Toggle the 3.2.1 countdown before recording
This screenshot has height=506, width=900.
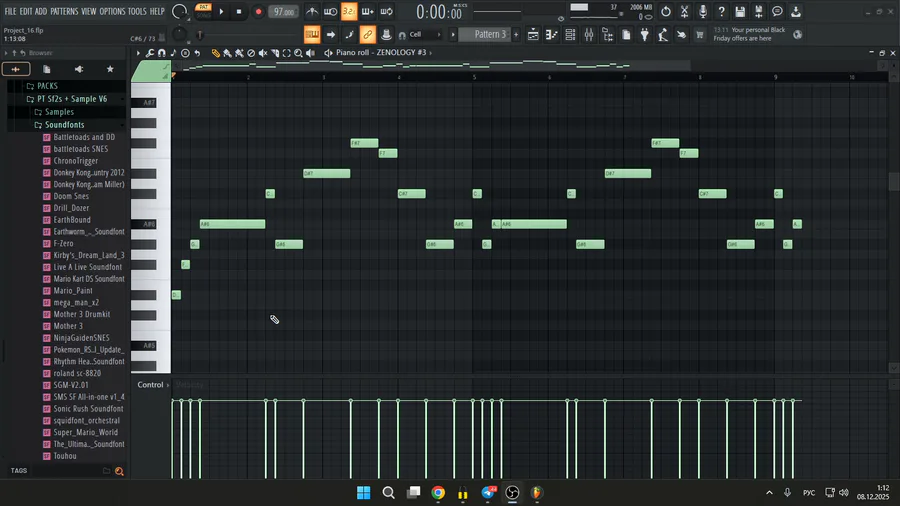pos(349,11)
